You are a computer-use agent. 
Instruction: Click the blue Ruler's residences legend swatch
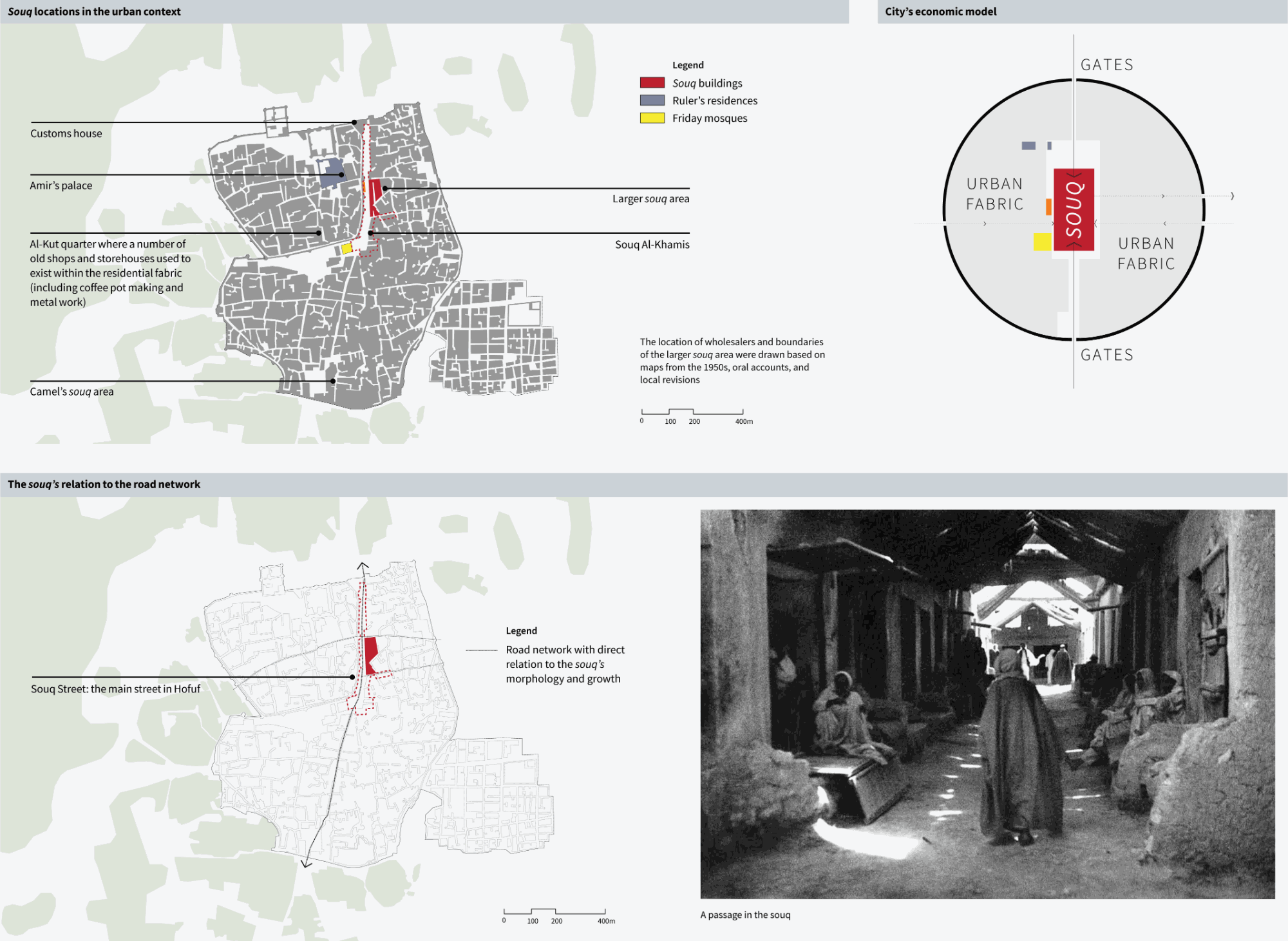(652, 100)
